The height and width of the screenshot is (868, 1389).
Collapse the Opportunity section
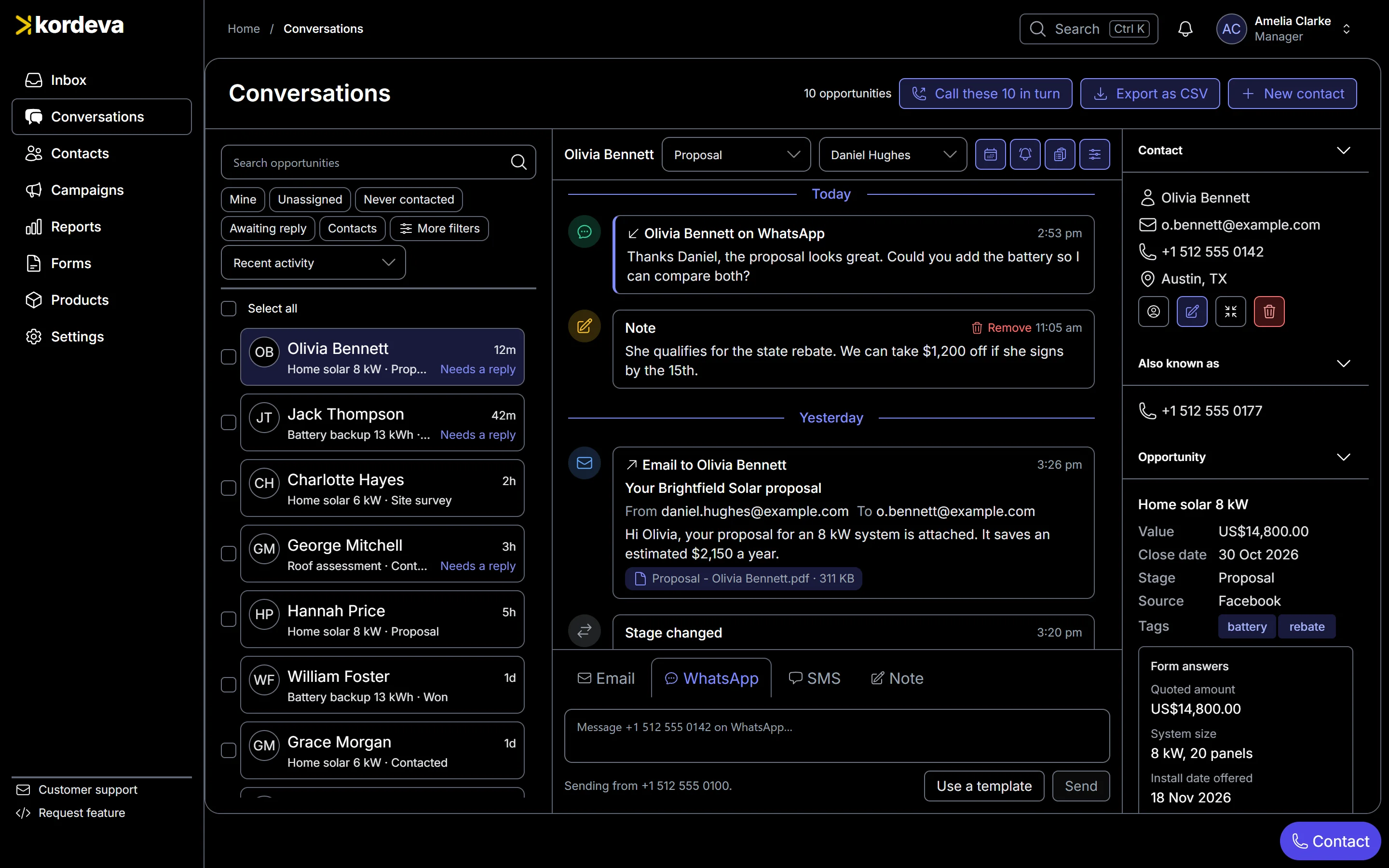pos(1343,457)
